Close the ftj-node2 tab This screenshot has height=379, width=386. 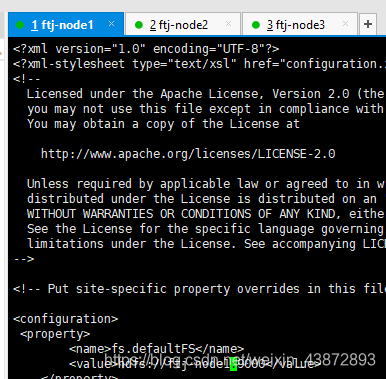[x=228, y=24]
